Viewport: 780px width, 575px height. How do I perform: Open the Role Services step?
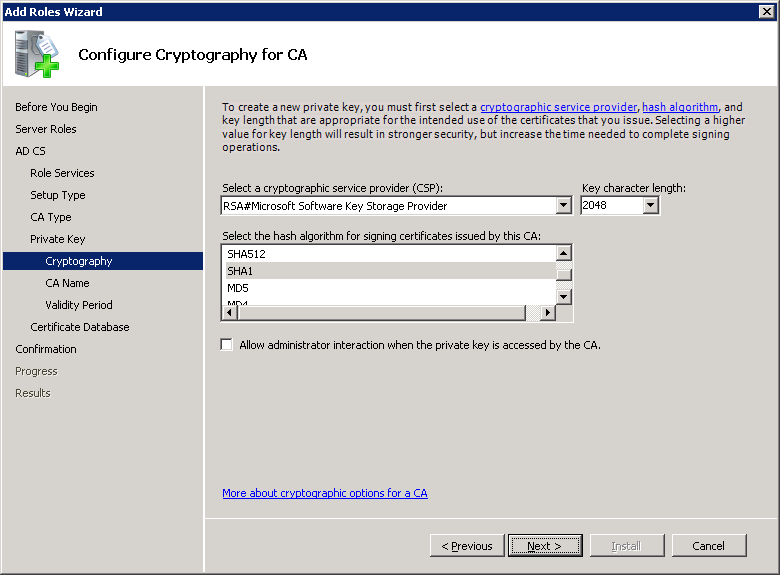(62, 173)
